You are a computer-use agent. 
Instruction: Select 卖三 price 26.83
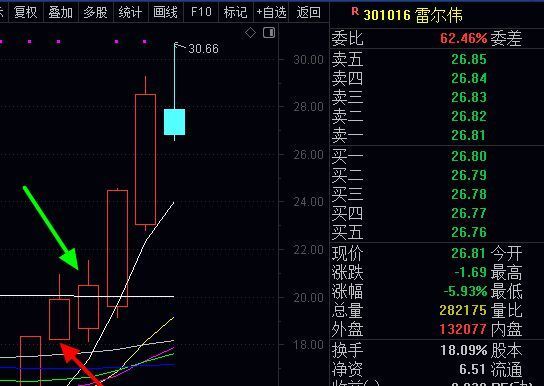(x=469, y=97)
